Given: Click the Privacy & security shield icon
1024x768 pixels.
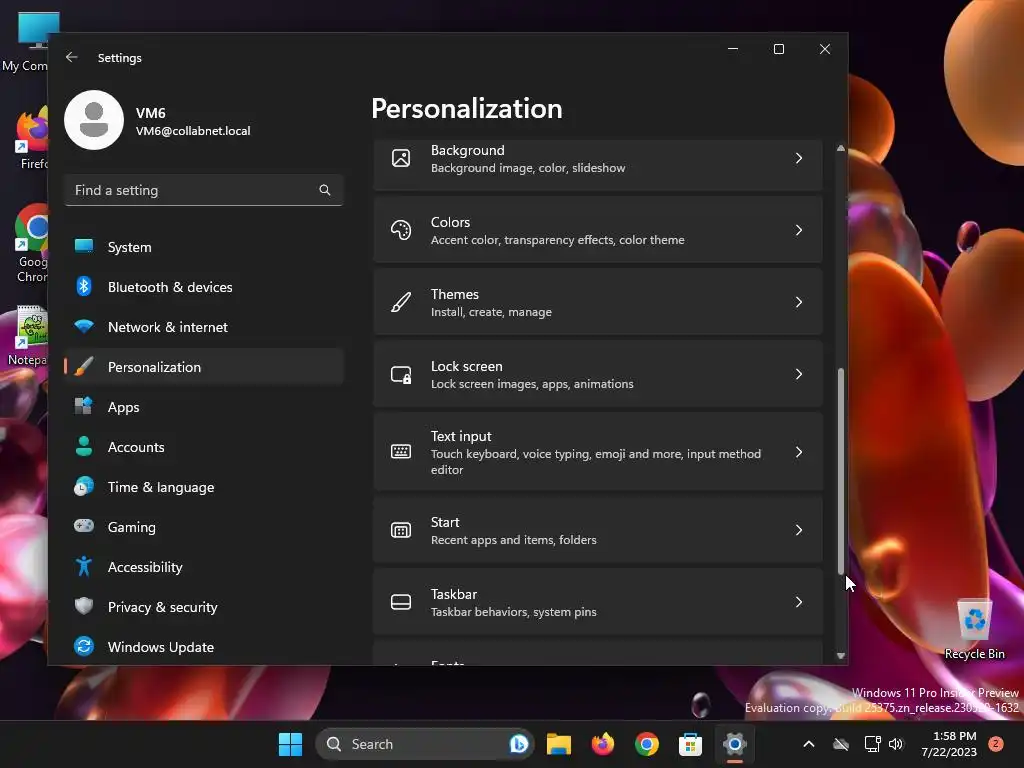Looking at the screenshot, I should click(84, 606).
